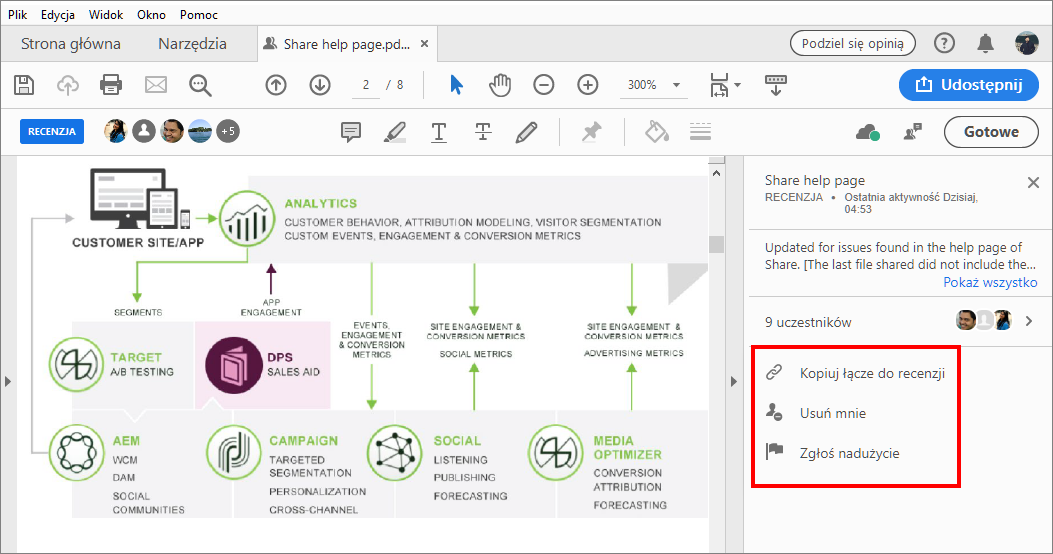Open the Edycja menu
Viewport: 1053px width, 554px height.
[58, 14]
